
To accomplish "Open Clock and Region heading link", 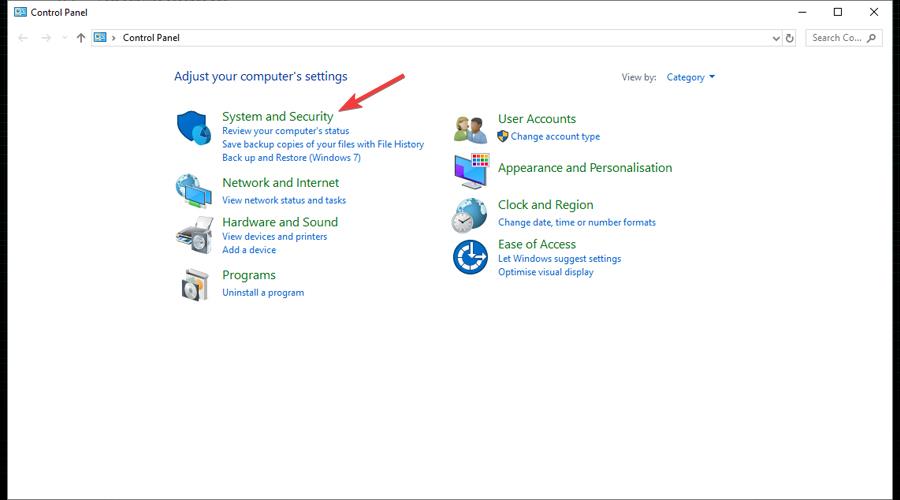I will click(x=545, y=205).
